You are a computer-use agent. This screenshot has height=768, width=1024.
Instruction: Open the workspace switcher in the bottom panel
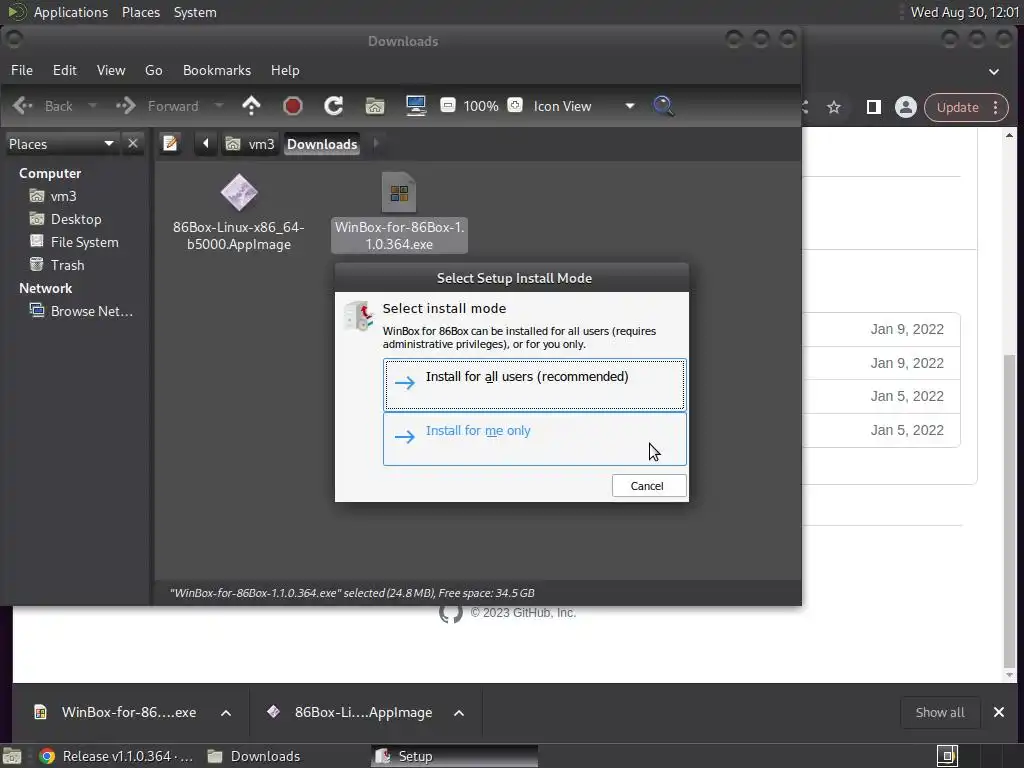[x=947, y=756]
